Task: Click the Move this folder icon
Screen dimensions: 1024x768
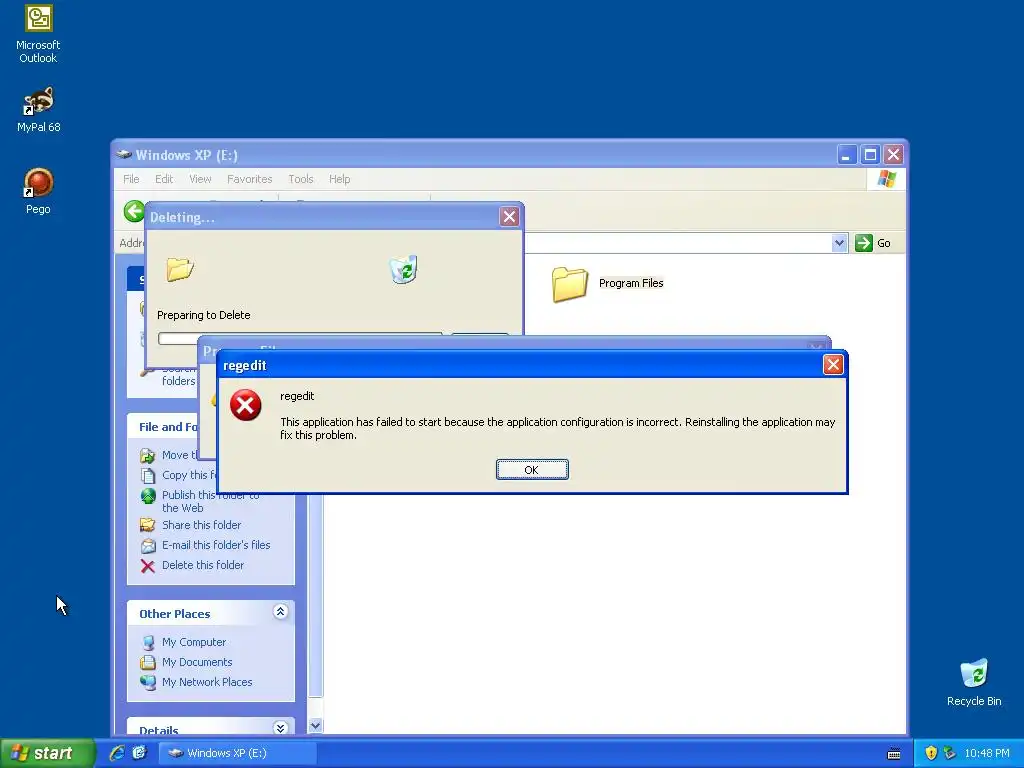Action: [x=148, y=456]
